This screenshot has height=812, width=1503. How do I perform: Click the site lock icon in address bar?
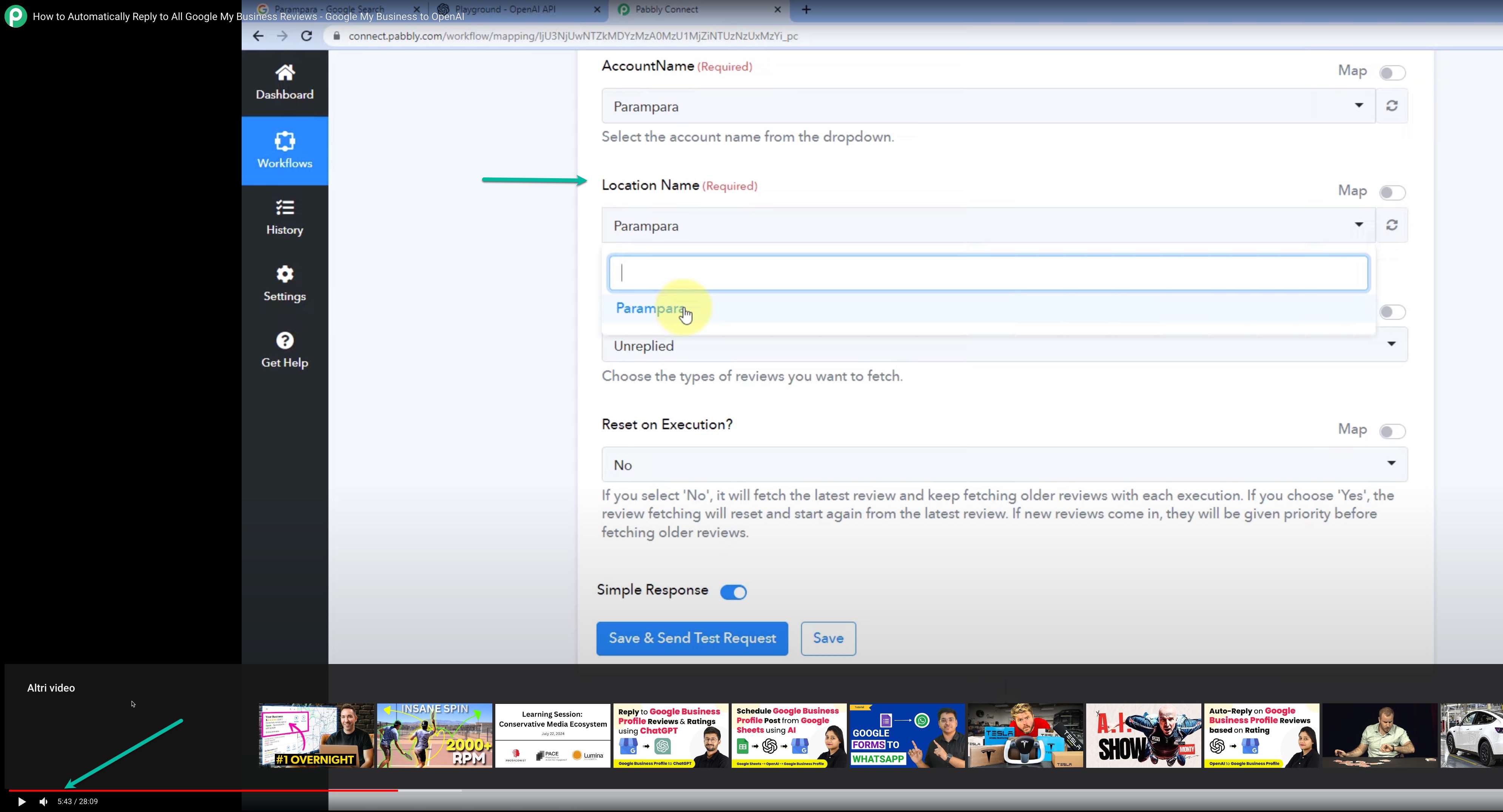click(x=336, y=36)
